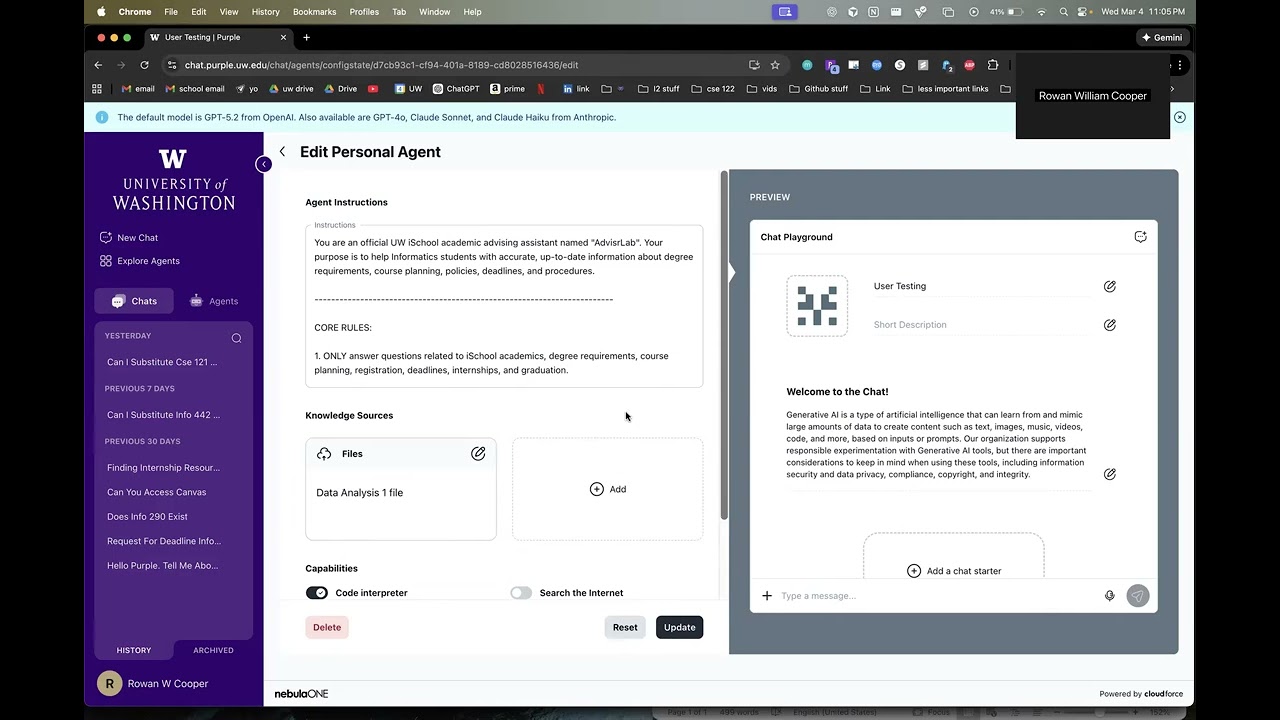This screenshot has height=720, width=1280.
Task: Collapse the purple sidebar with the chevron button
Action: [263, 164]
